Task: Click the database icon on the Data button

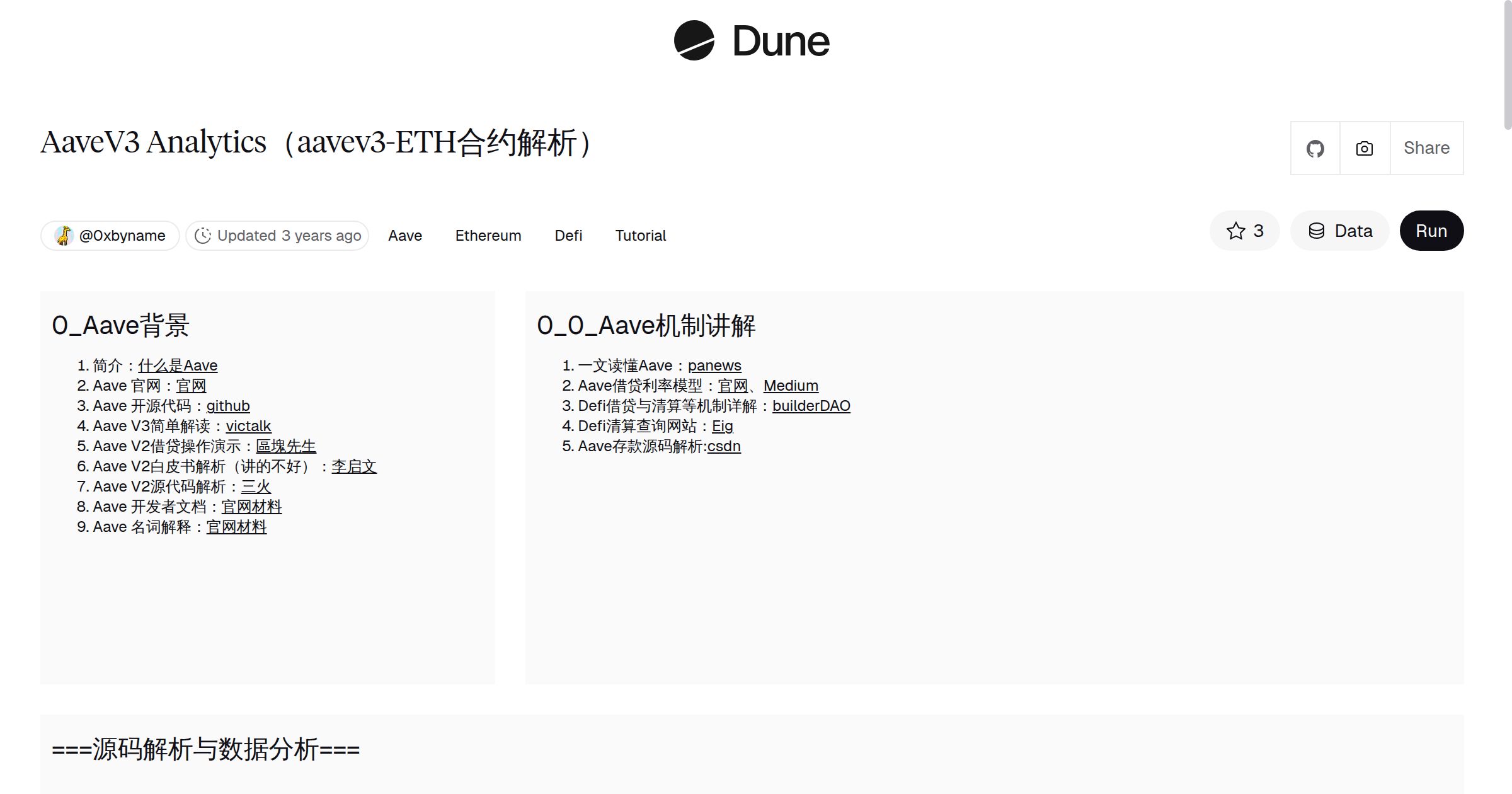Action: (1317, 231)
